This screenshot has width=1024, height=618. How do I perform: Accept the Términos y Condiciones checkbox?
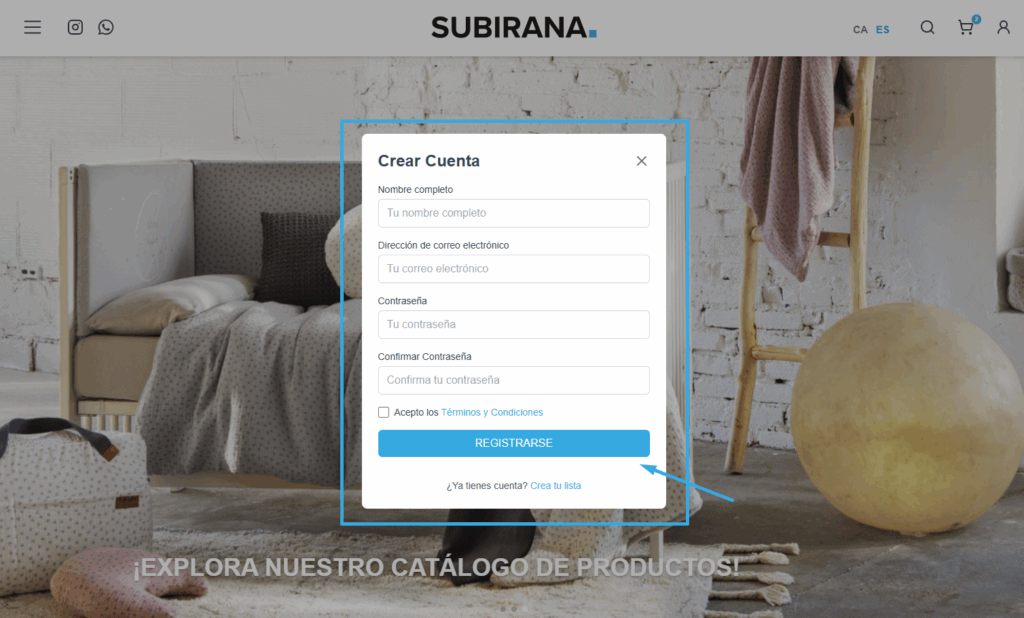383,412
